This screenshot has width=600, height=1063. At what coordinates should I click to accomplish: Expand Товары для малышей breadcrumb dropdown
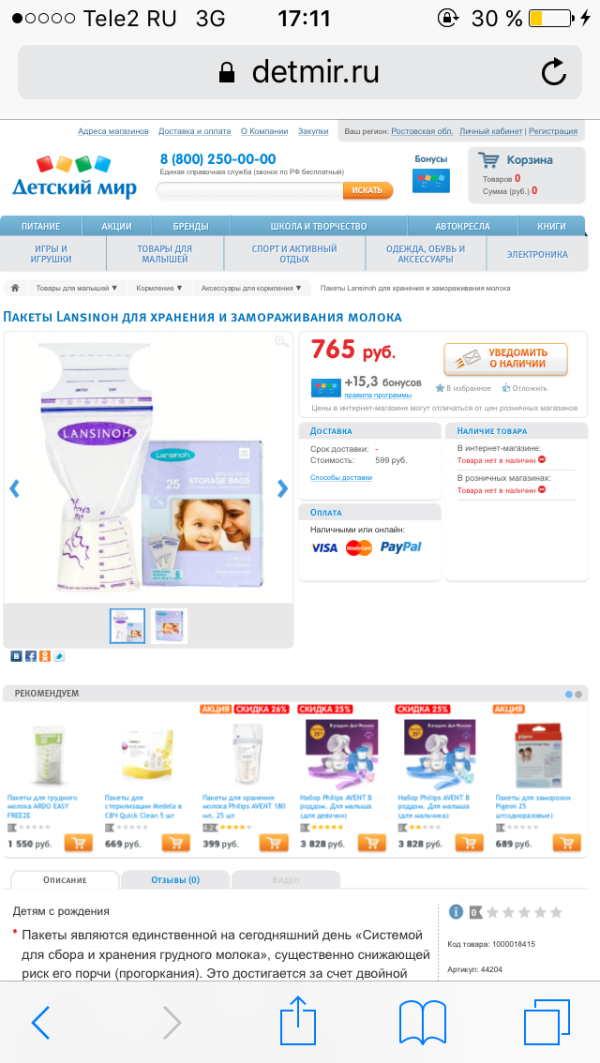click(x=76, y=288)
